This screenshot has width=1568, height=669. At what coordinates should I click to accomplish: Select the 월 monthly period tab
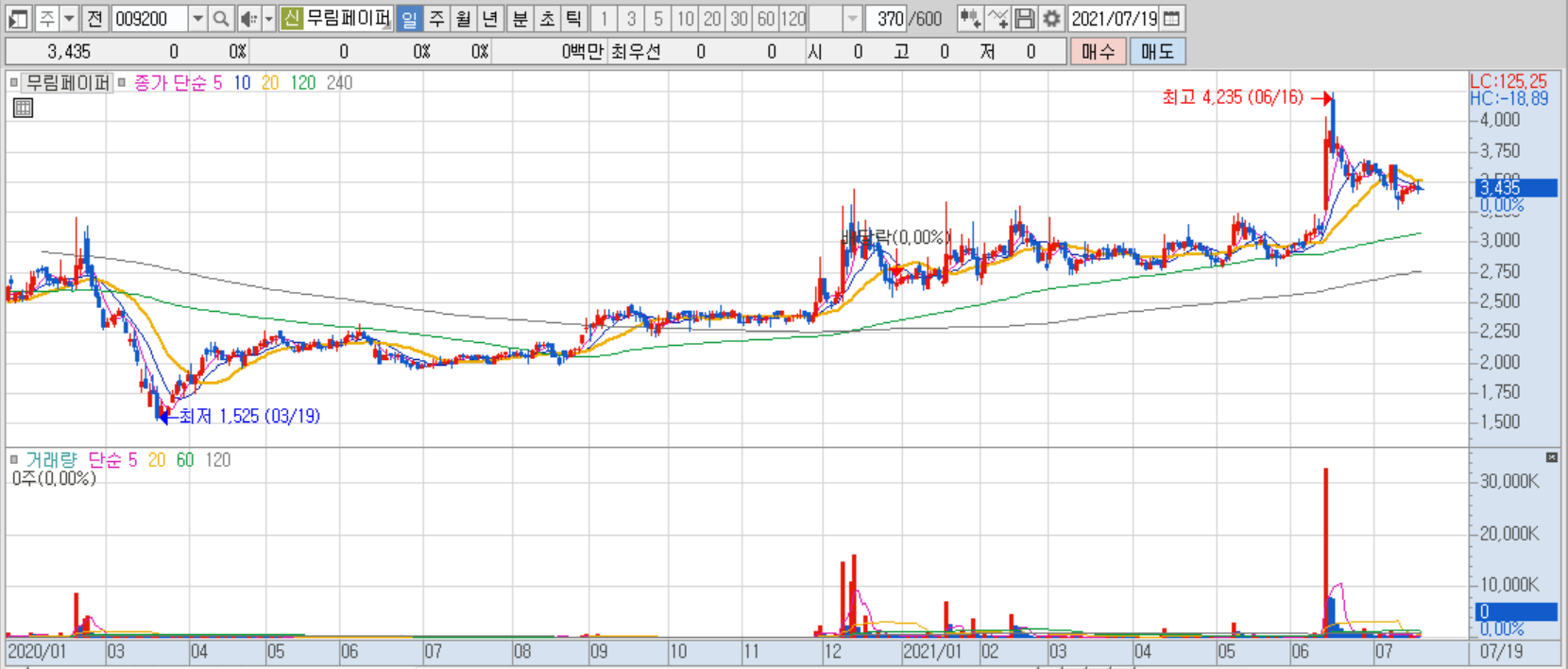coord(463,18)
